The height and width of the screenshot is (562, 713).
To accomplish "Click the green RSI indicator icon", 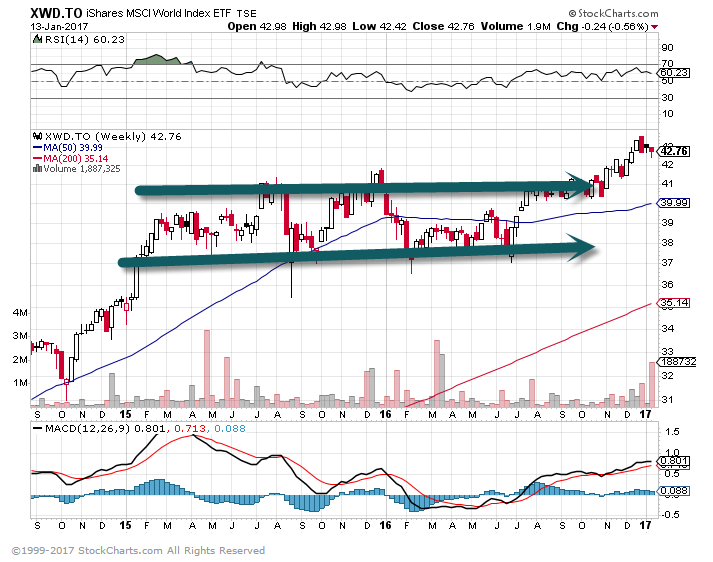I will (37, 40).
